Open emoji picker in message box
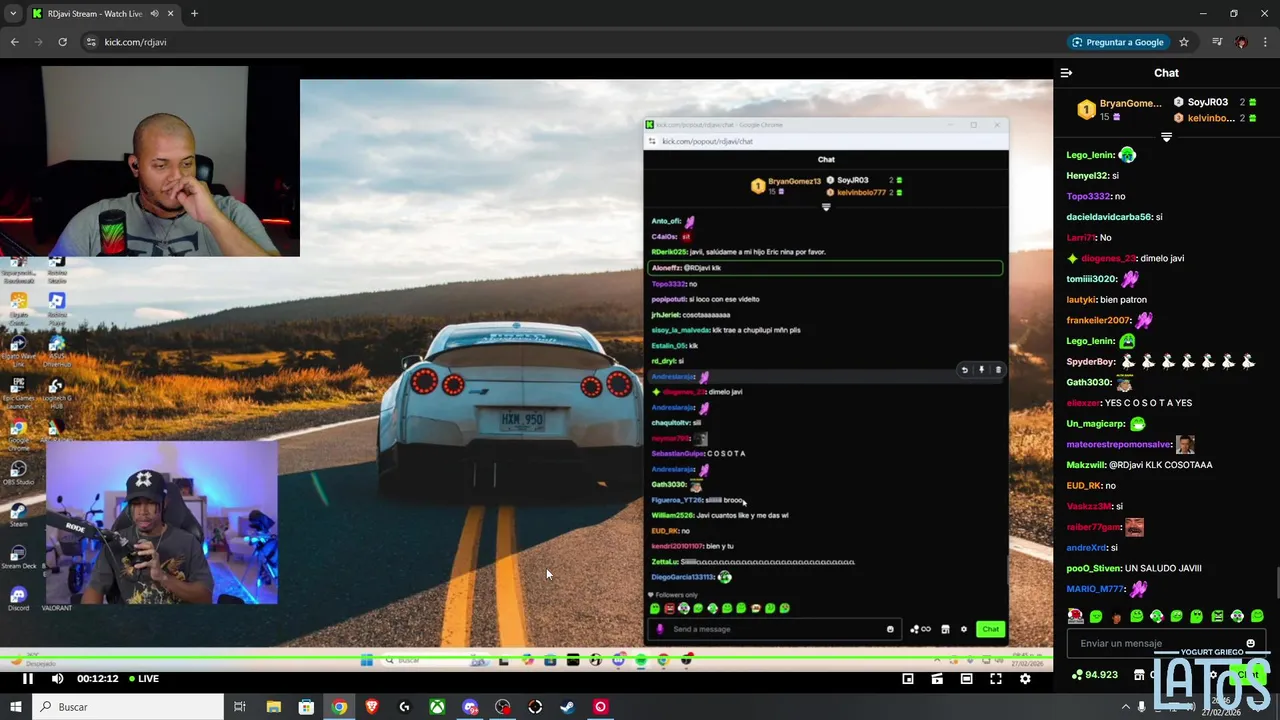 coord(1250,643)
